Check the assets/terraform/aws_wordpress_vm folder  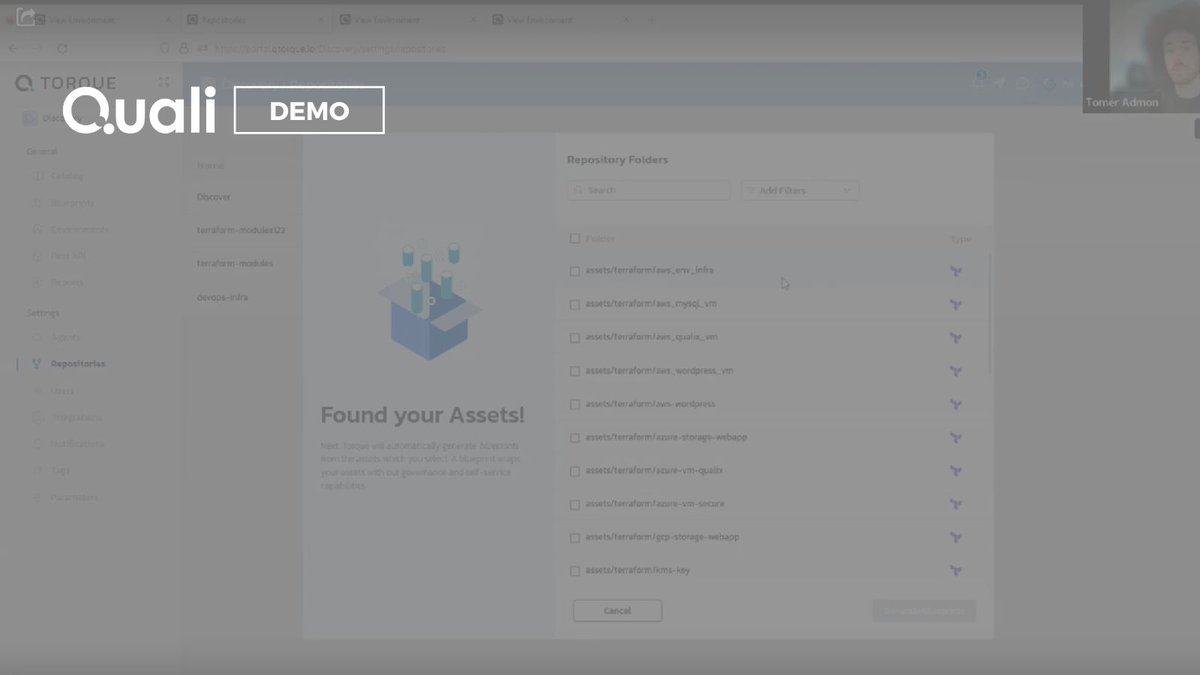(x=574, y=371)
